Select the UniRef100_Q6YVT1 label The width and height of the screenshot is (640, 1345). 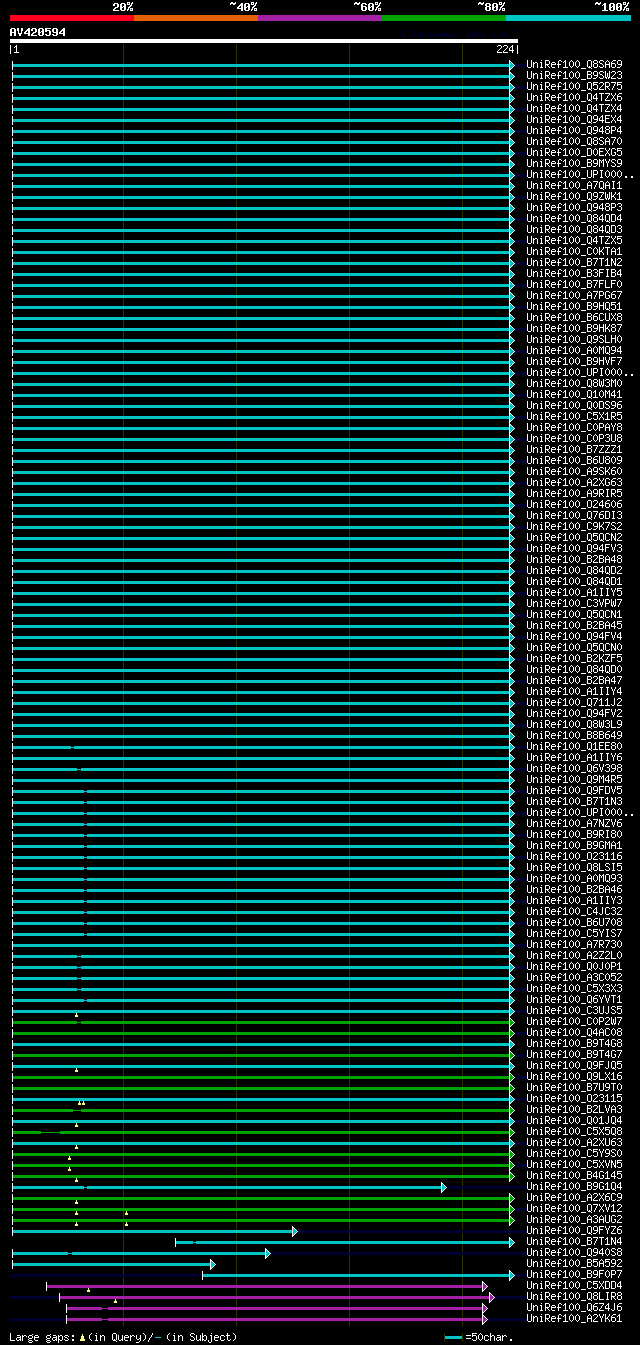(574, 999)
